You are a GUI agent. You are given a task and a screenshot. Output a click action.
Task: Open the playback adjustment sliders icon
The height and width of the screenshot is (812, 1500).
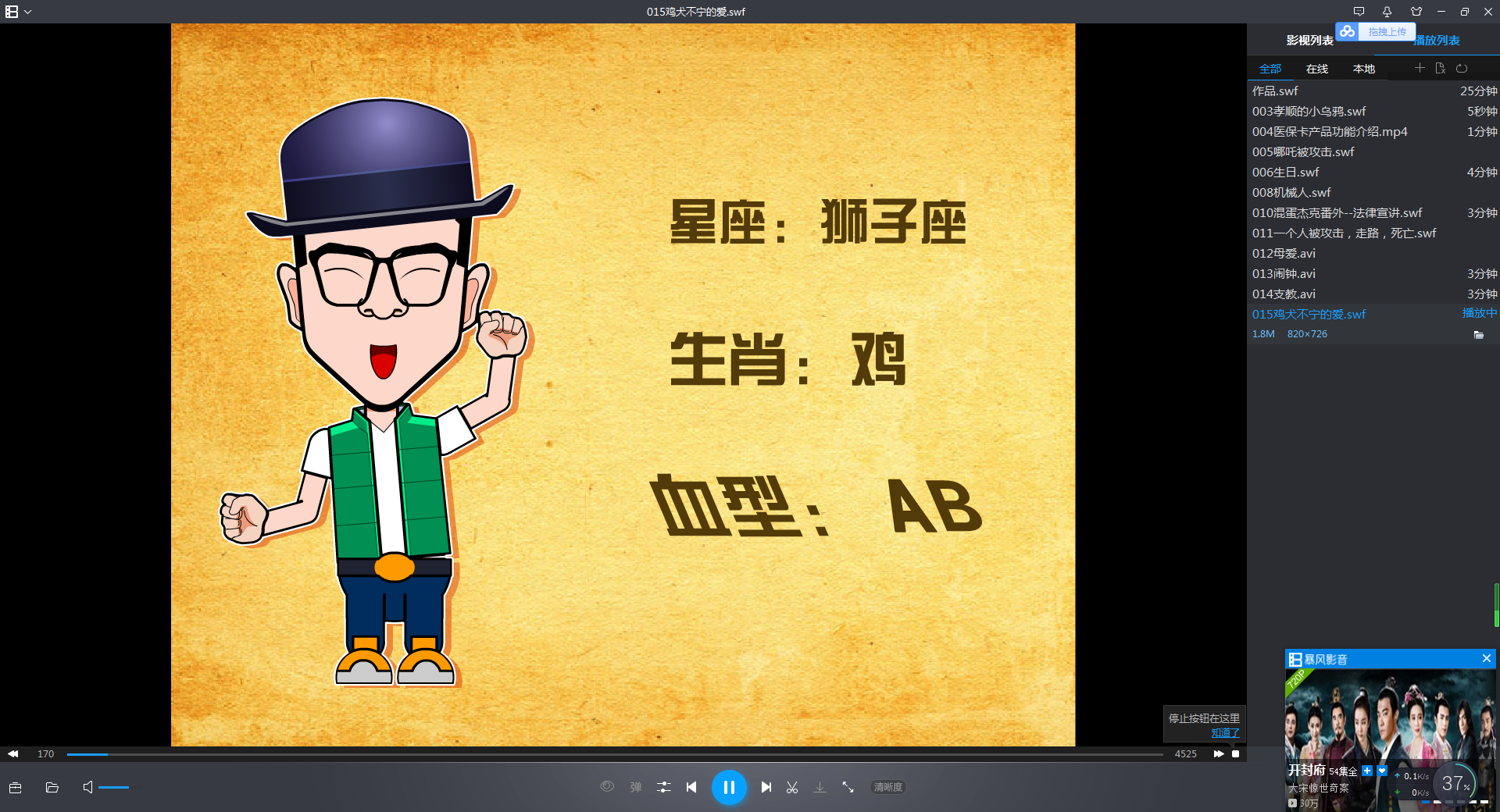664,787
